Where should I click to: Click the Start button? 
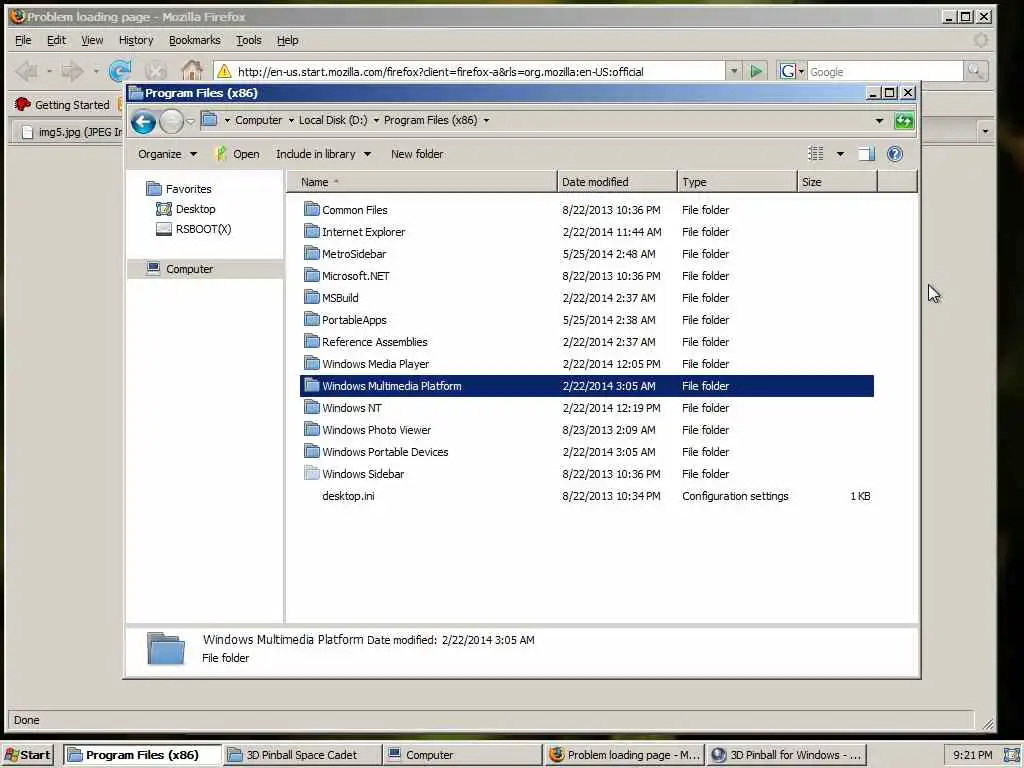click(x=28, y=755)
